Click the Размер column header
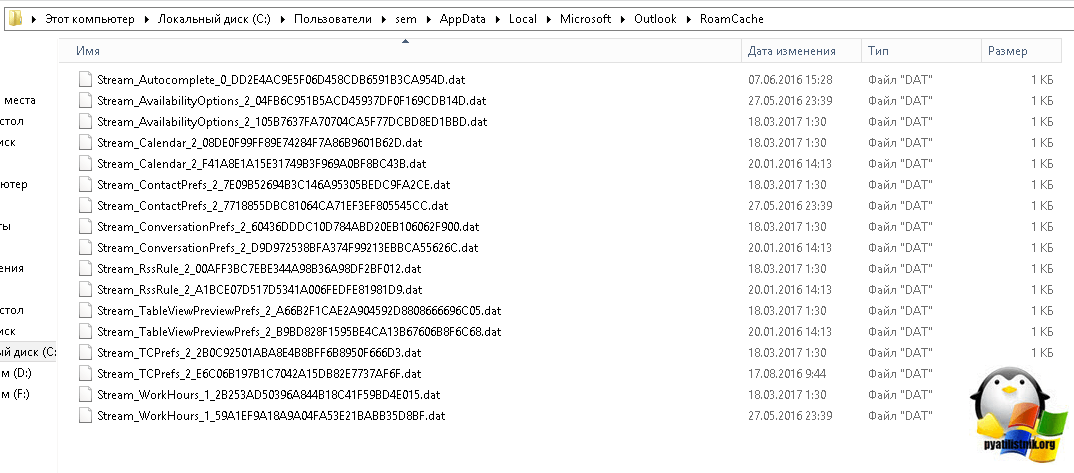The image size is (1074, 473). (x=1007, y=50)
